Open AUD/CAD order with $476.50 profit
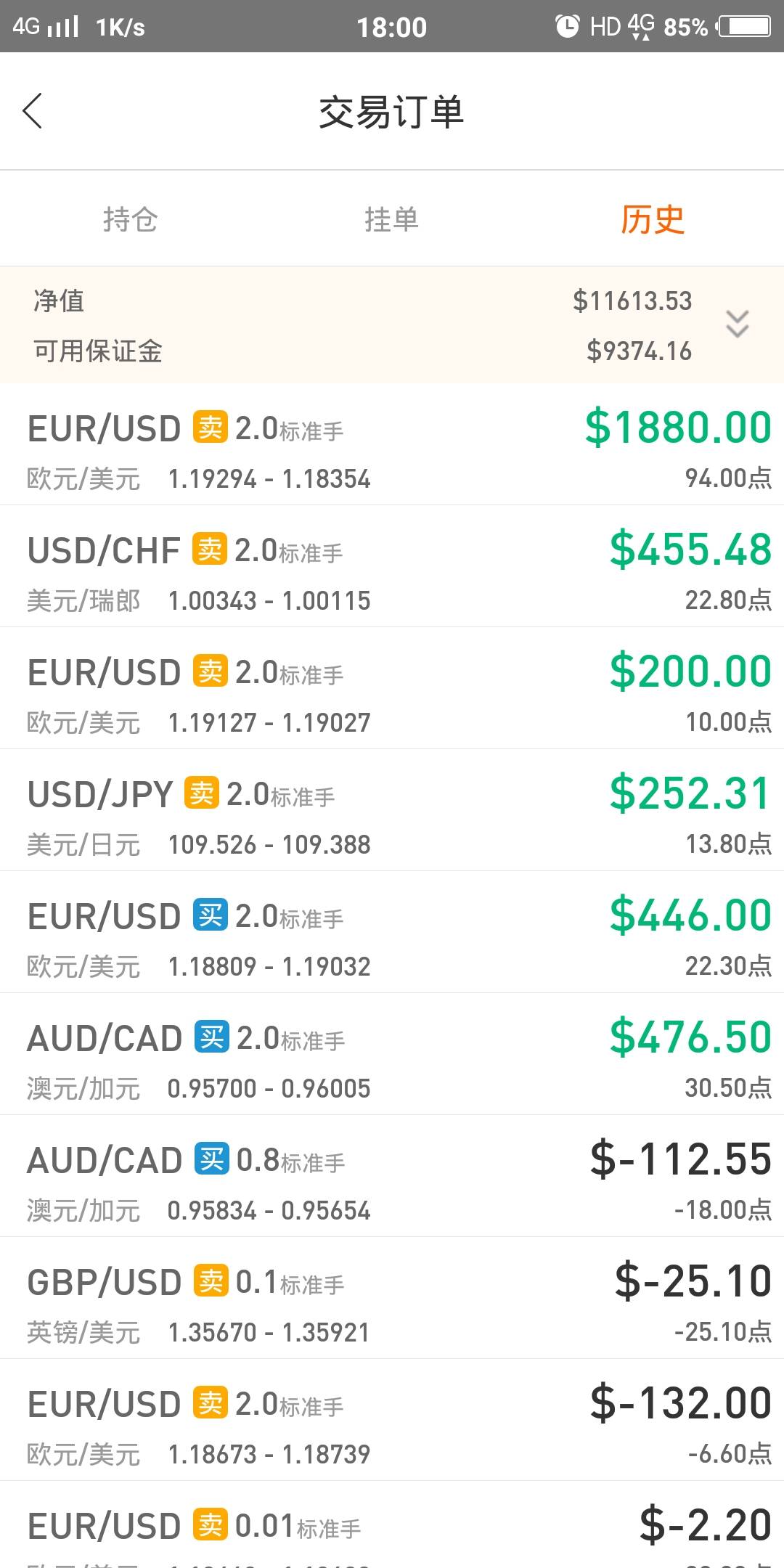 [392, 1054]
